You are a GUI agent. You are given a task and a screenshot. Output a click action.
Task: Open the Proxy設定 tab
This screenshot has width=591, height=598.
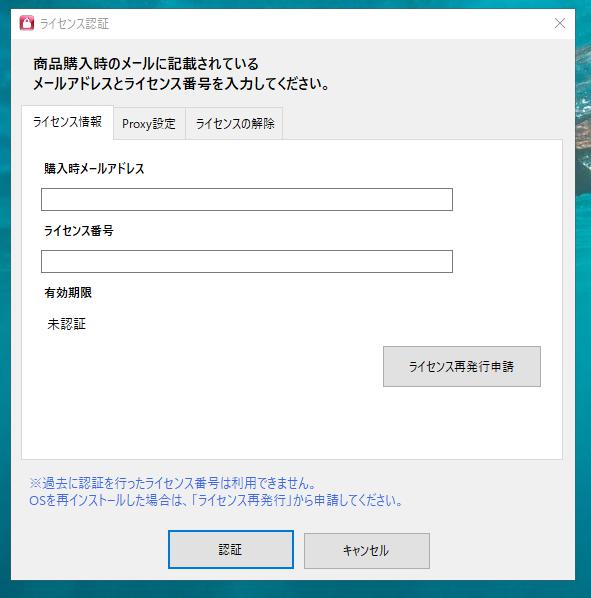pyautogui.click(x=149, y=124)
